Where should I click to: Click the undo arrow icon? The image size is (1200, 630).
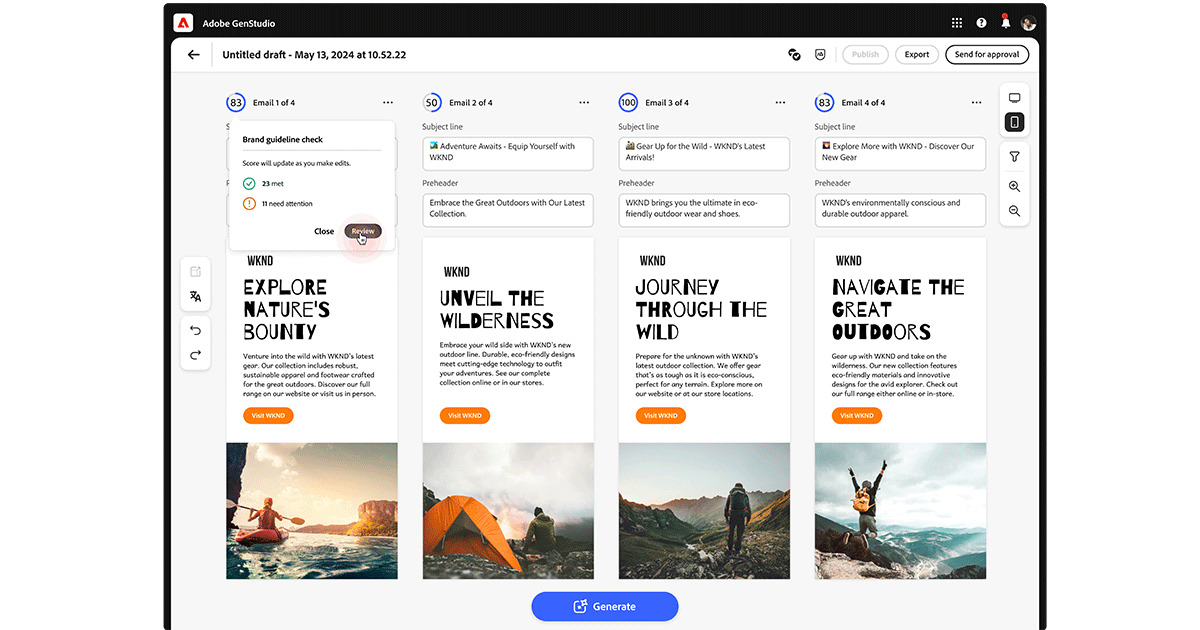coord(196,331)
